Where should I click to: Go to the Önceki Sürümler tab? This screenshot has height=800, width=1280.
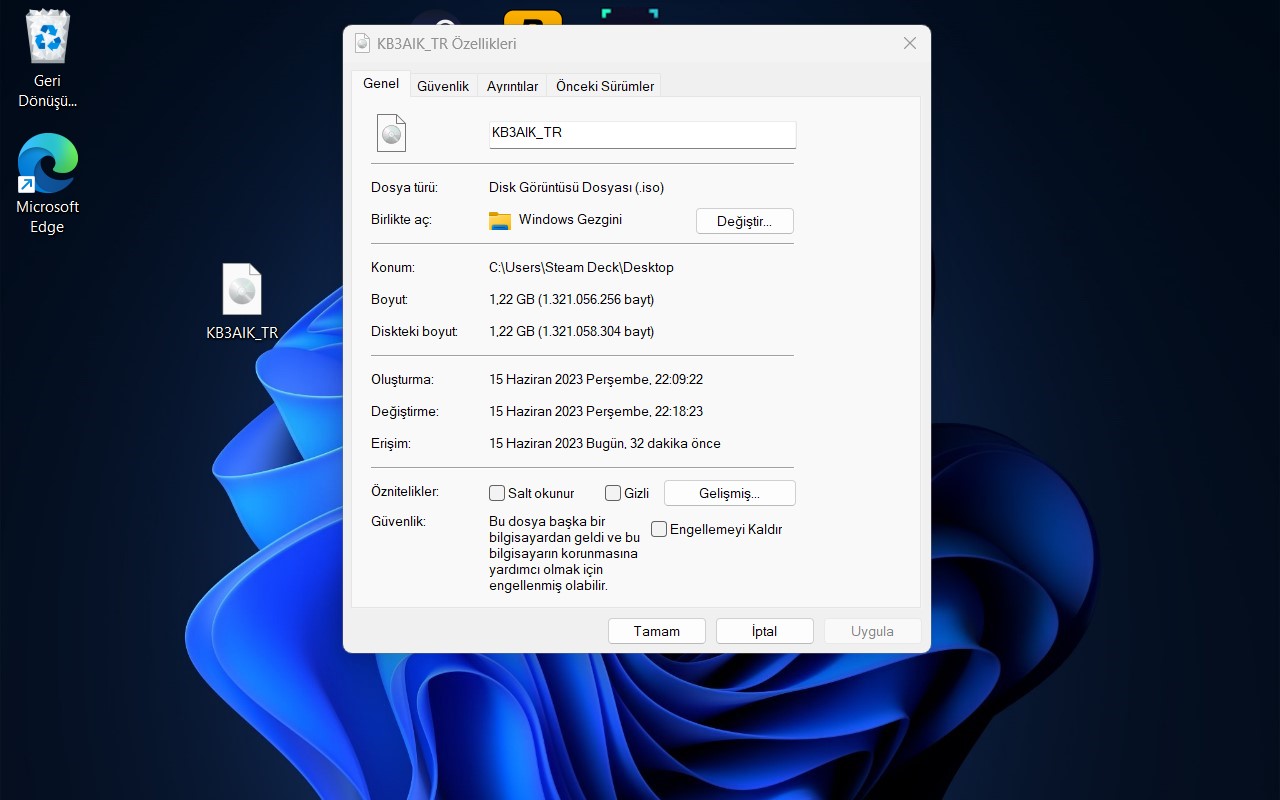[605, 86]
